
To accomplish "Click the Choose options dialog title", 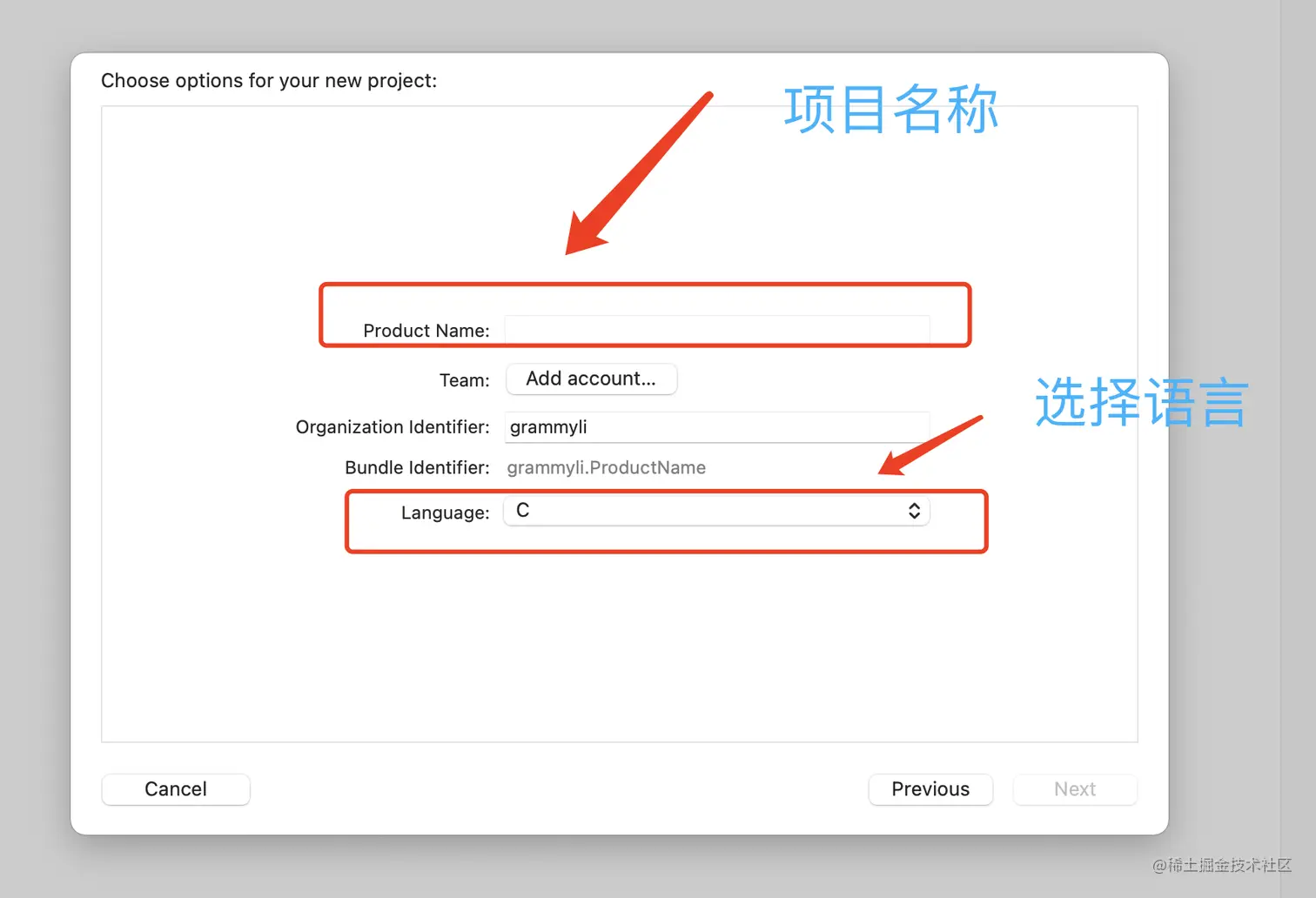I will point(270,80).
